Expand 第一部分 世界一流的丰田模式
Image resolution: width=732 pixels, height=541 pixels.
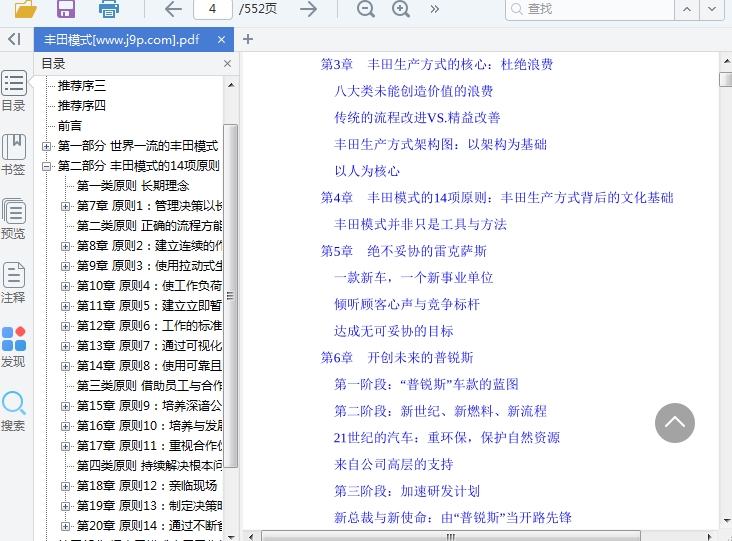click(46, 146)
